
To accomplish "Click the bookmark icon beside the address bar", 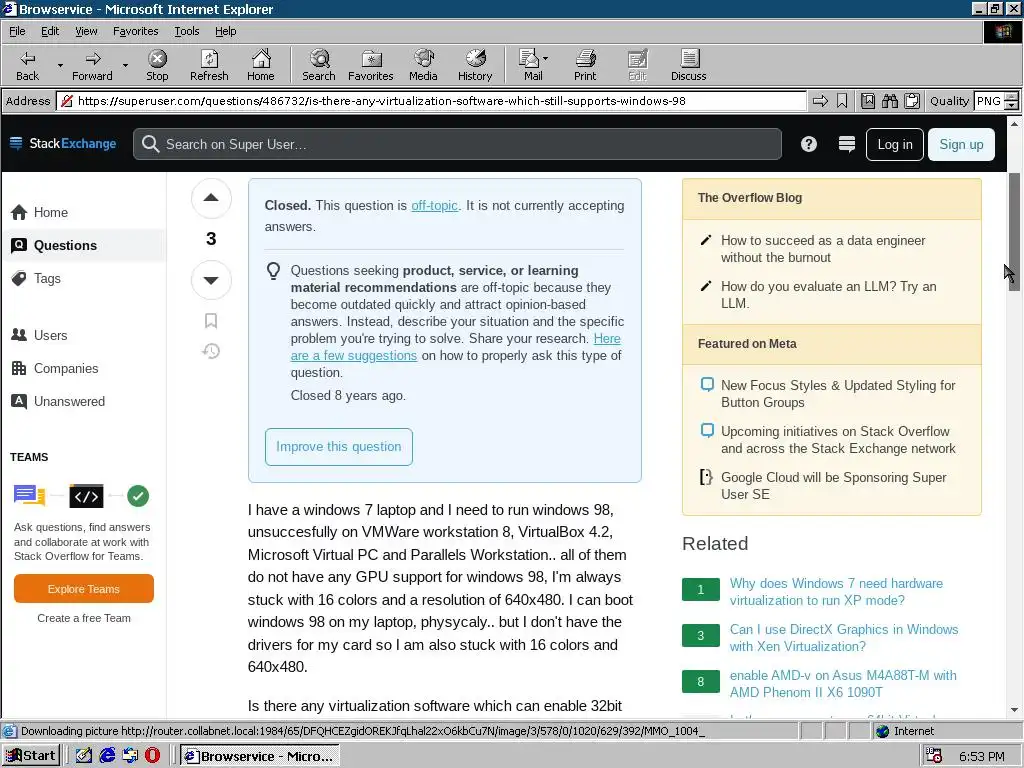I will 842,101.
